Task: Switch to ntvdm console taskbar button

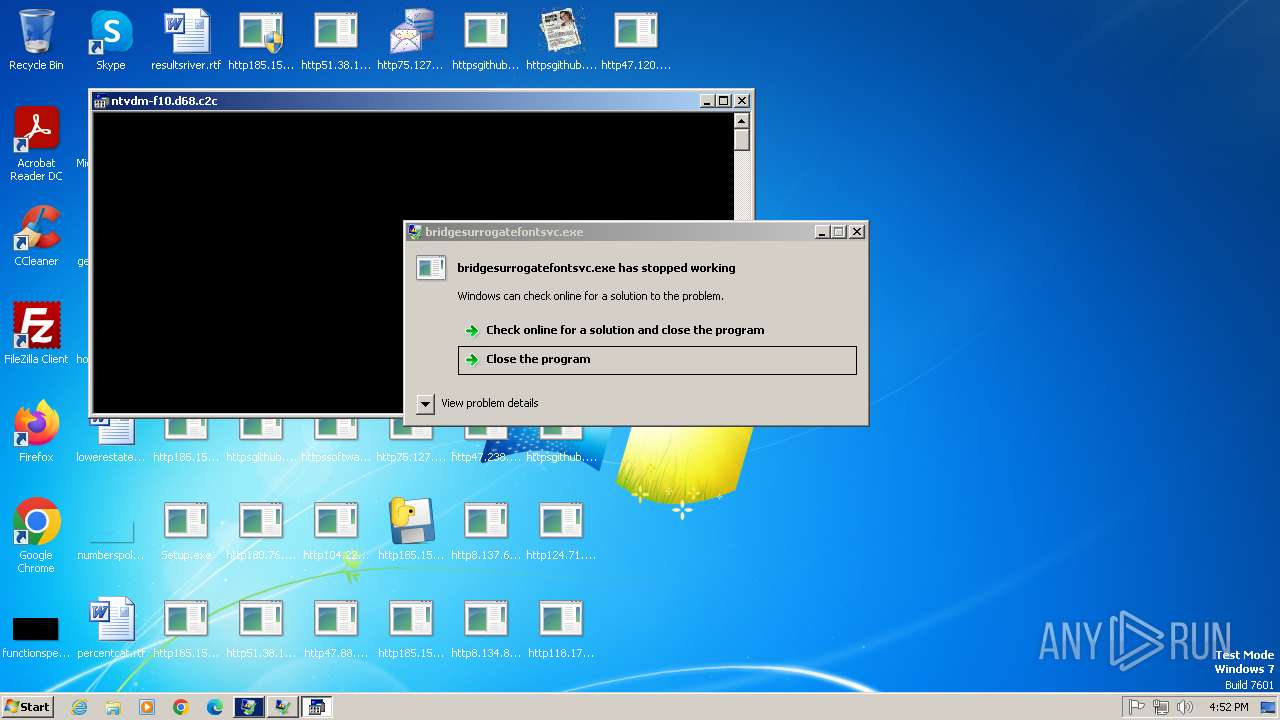Action: 317,707
